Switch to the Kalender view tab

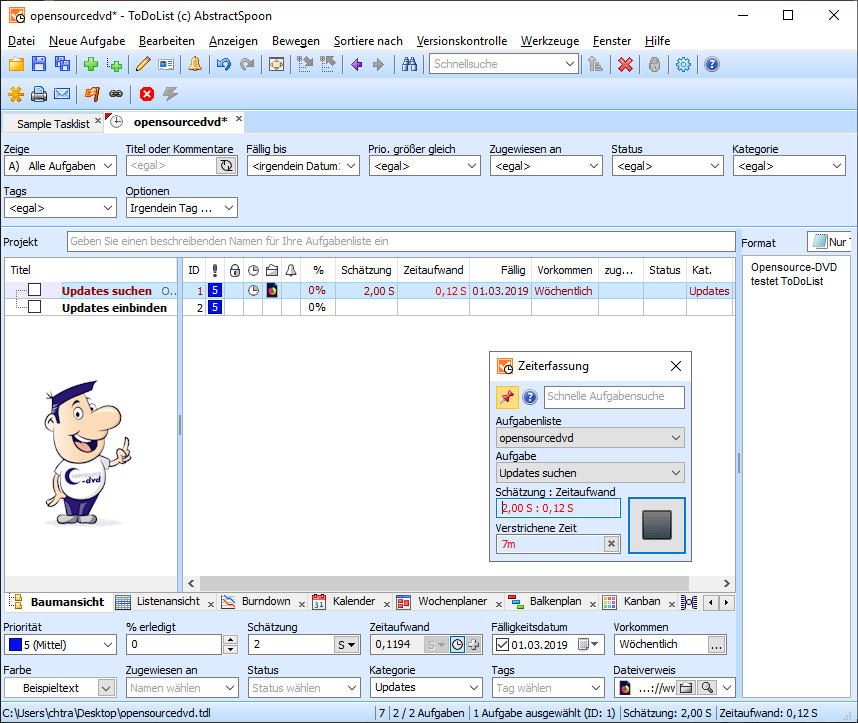pos(352,602)
